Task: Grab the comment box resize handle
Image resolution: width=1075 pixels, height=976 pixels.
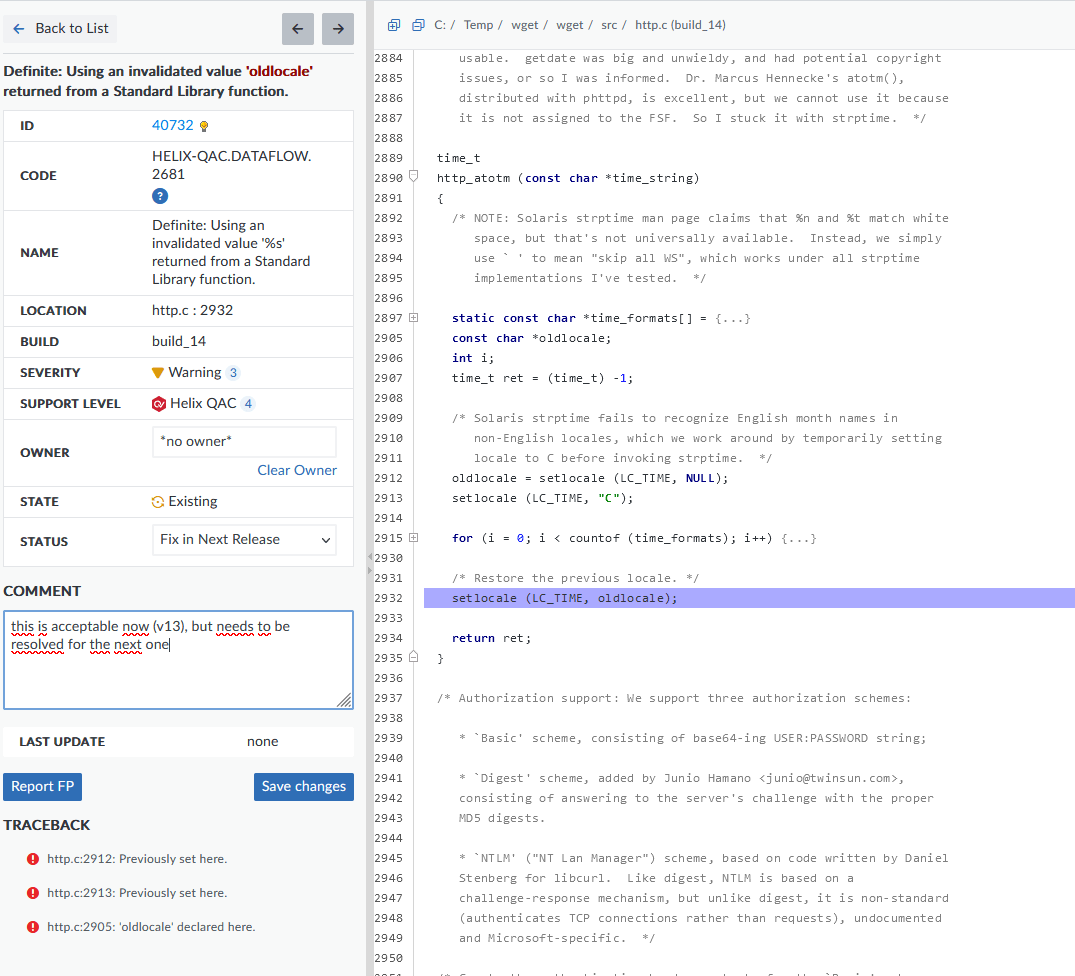Action: (345, 700)
